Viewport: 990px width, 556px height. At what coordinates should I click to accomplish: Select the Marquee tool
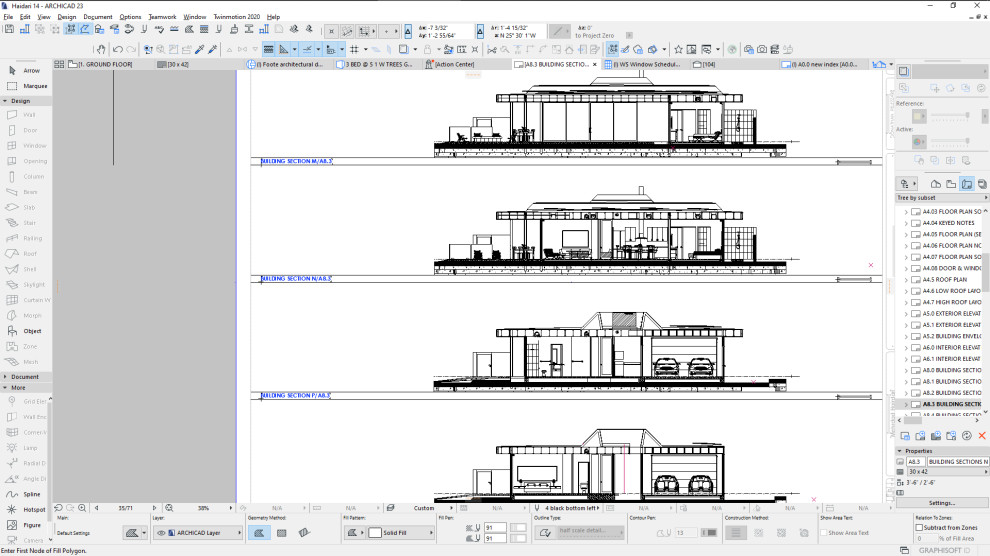click(x=25, y=86)
